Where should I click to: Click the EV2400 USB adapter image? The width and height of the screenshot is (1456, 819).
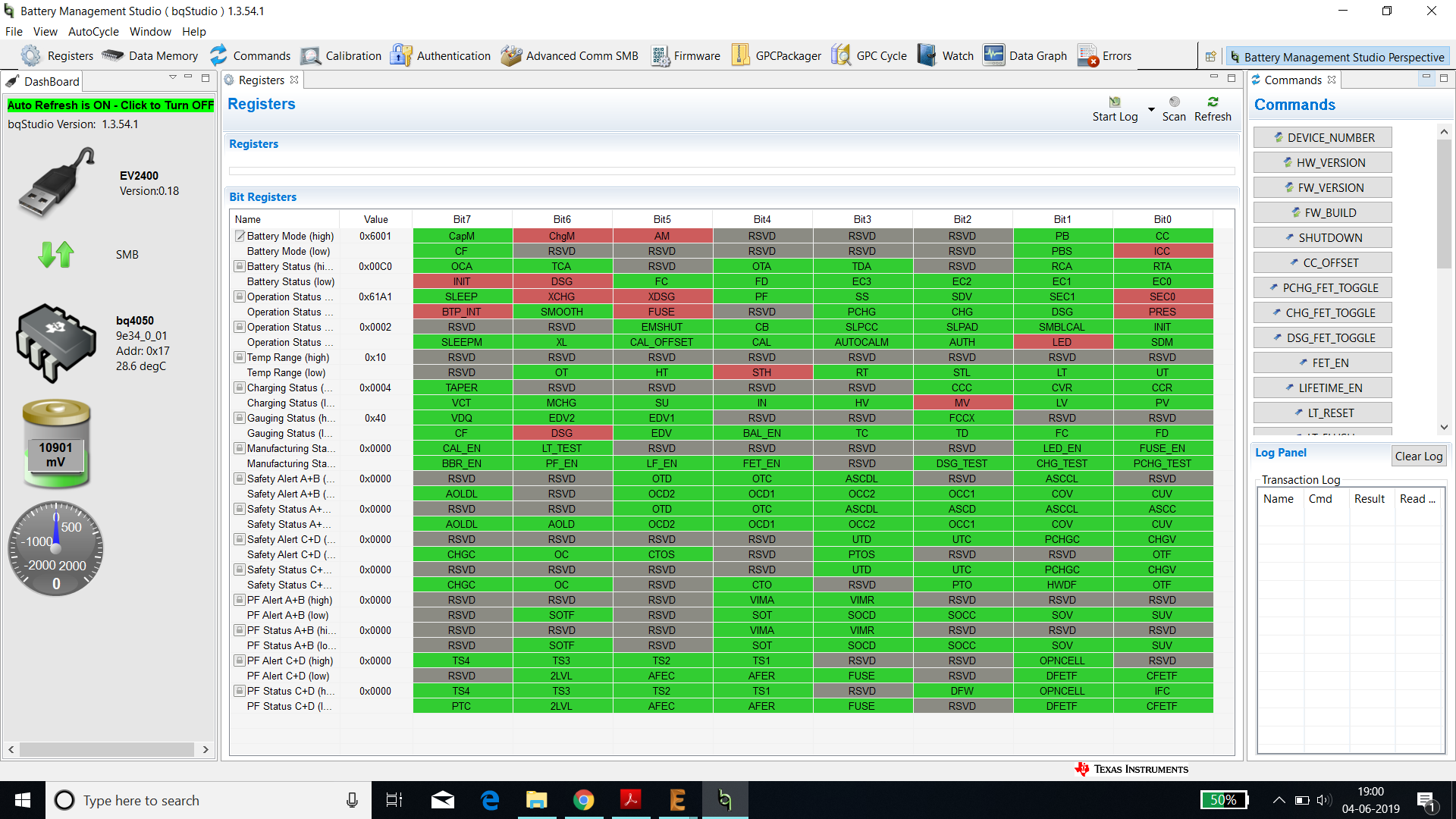[x=56, y=183]
